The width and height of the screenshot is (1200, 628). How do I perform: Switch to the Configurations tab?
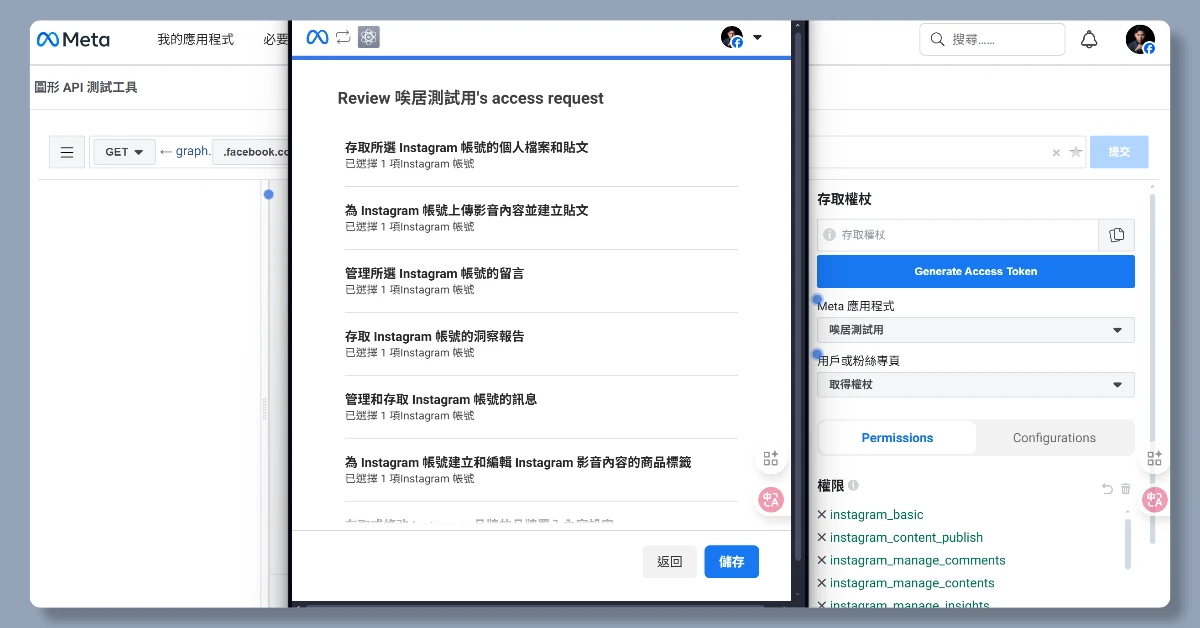[1054, 438]
